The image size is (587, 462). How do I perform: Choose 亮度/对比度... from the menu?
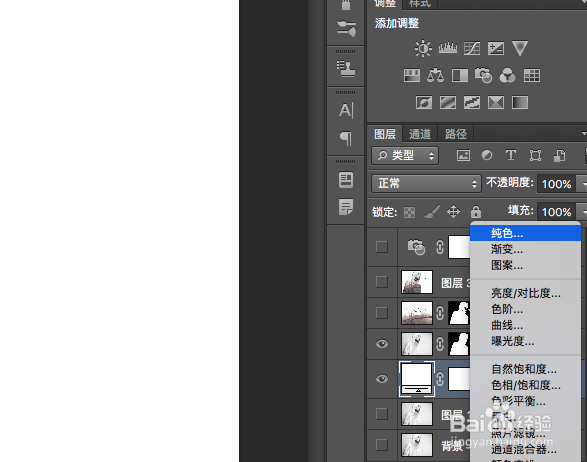point(526,293)
